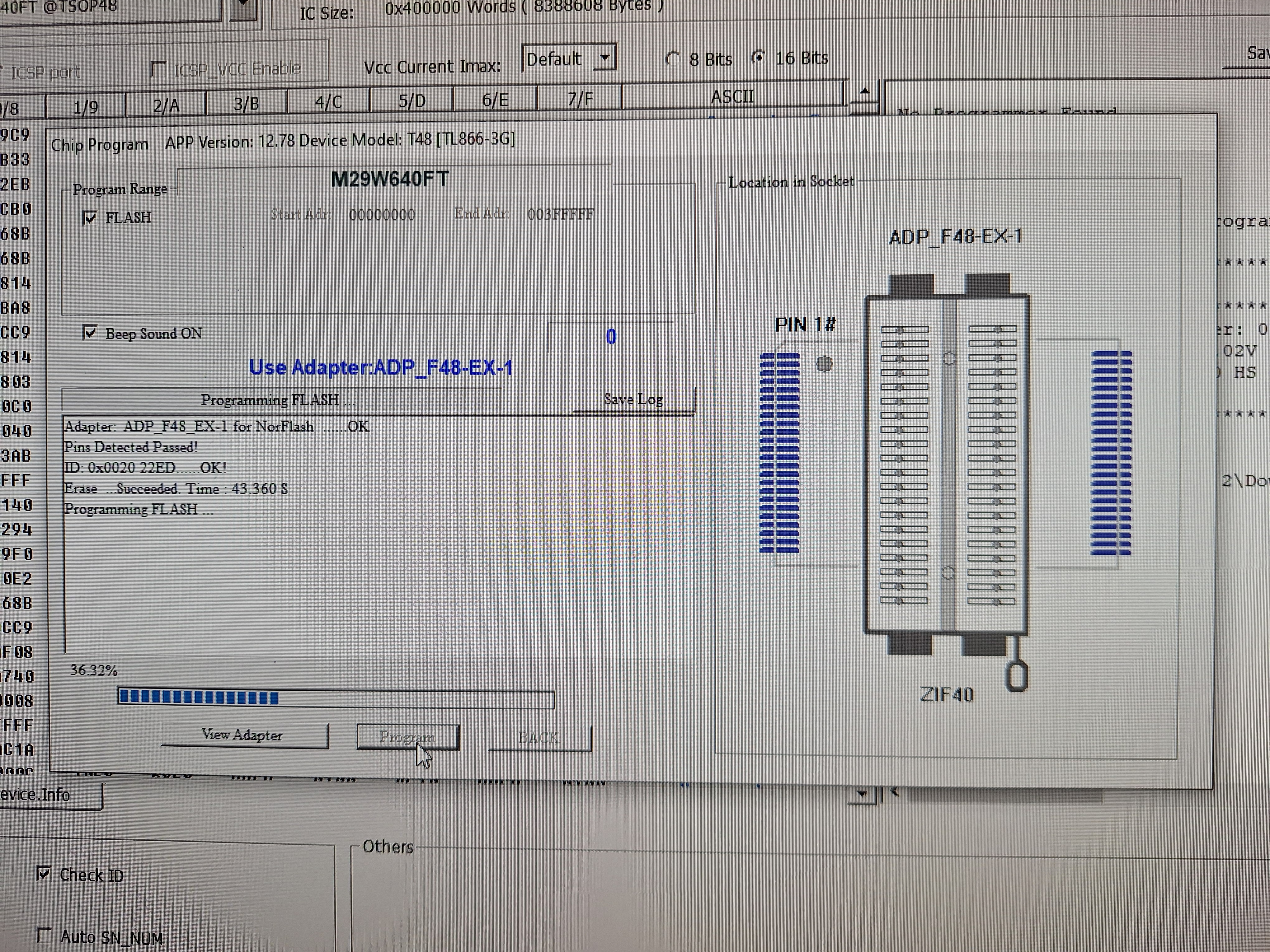Viewport: 1270px width, 952px height.
Task: Click the left blue TSOP pin strip
Action: [x=779, y=452]
